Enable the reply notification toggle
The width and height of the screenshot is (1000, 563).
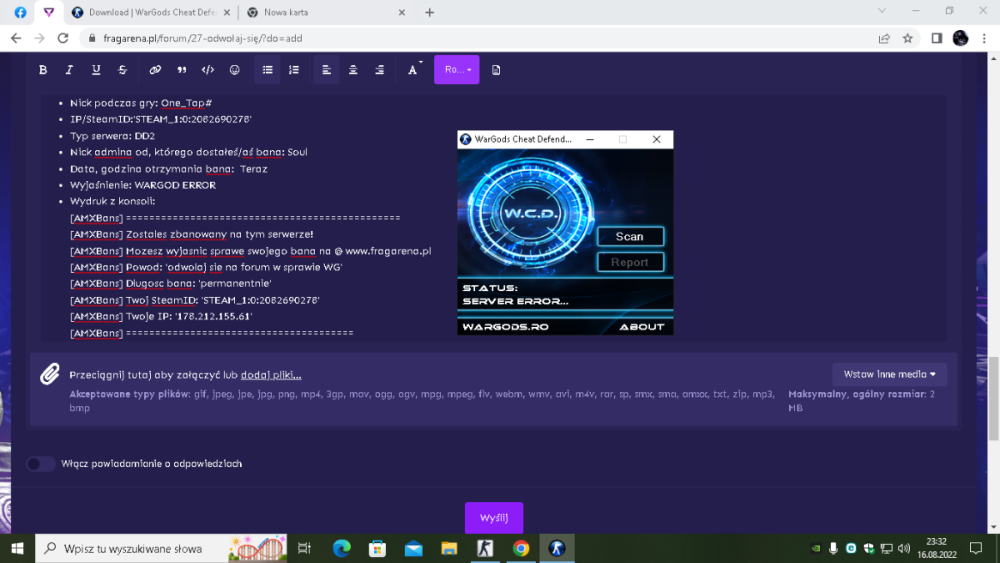41,464
